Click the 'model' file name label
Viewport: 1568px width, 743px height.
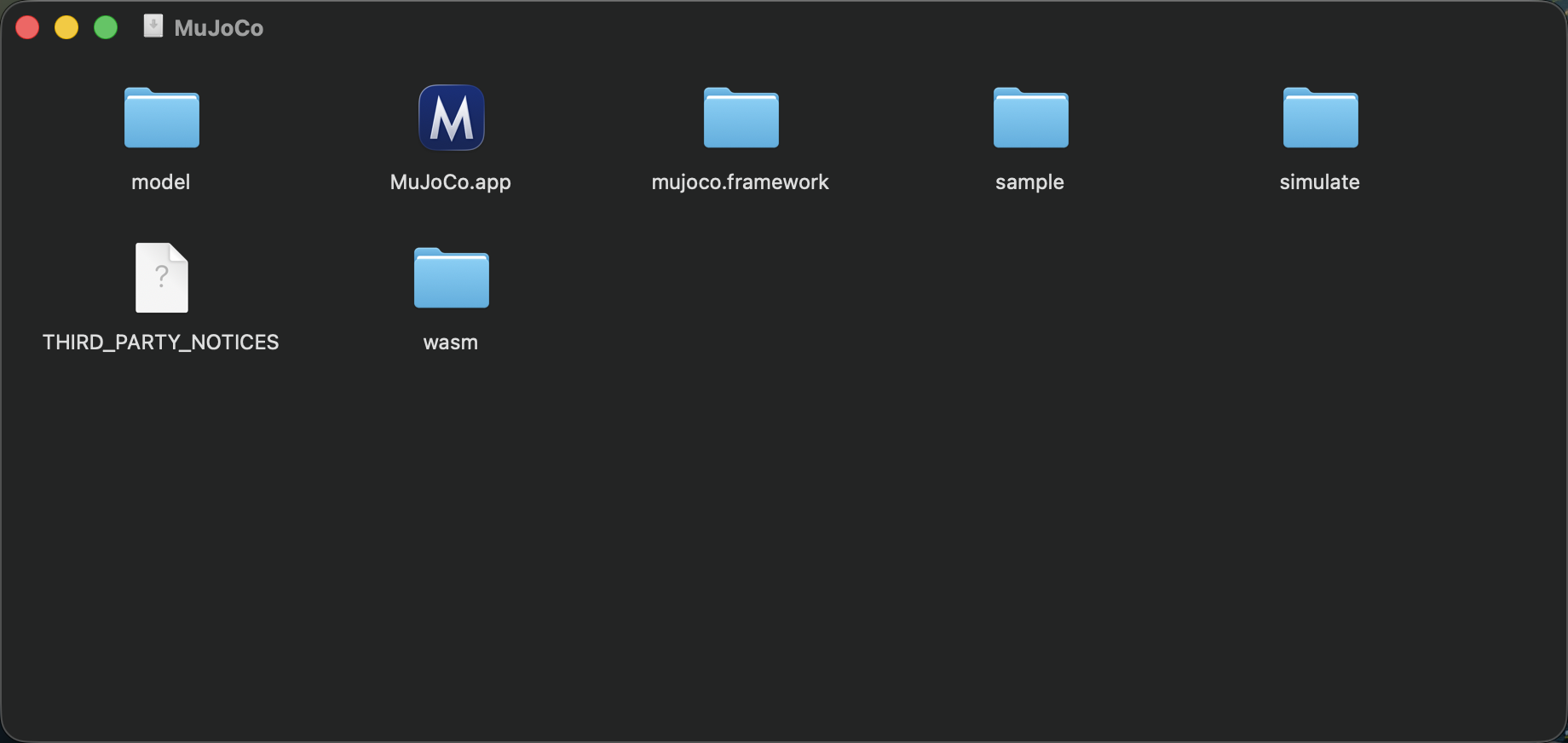(160, 181)
